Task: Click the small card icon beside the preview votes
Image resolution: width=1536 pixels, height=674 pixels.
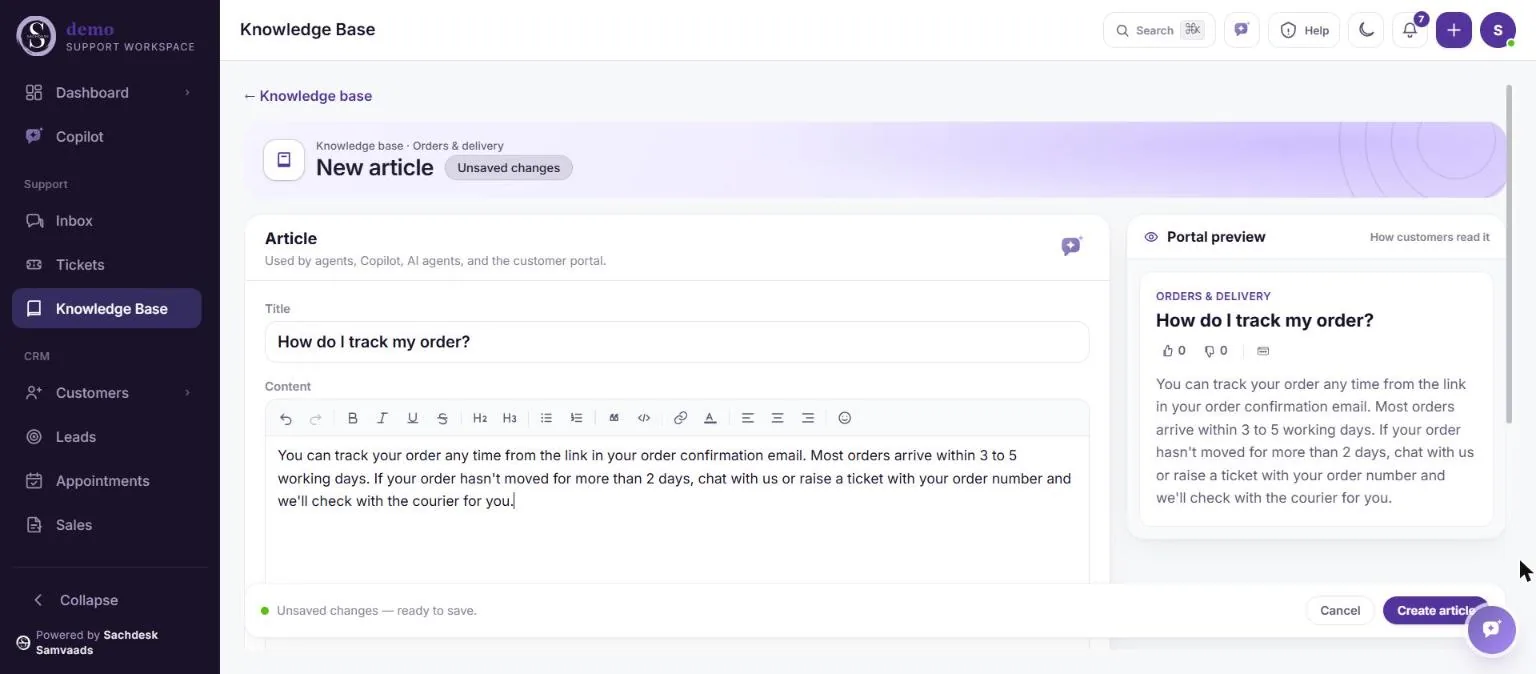Action: click(1263, 351)
